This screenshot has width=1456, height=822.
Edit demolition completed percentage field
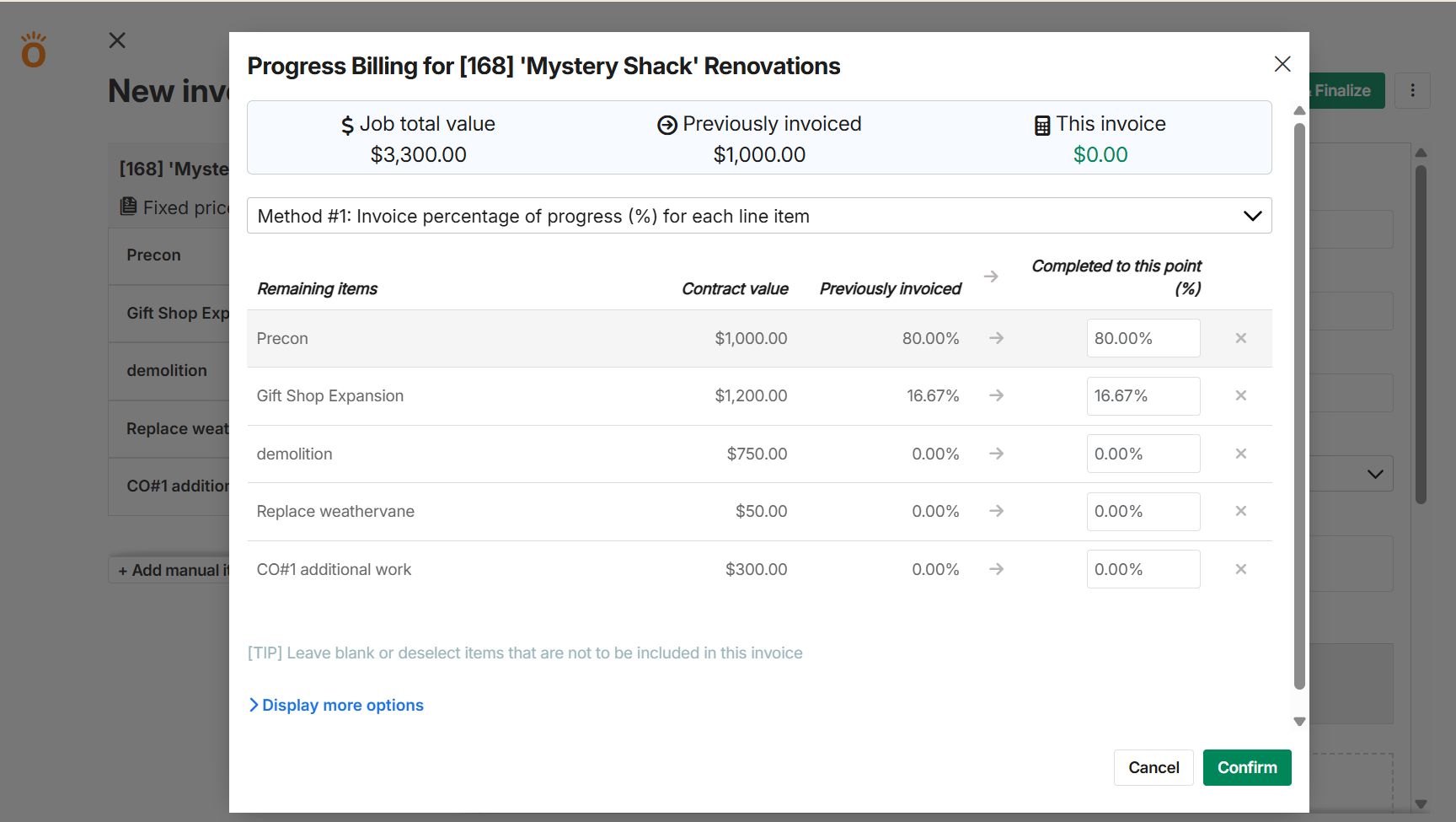pyautogui.click(x=1143, y=454)
